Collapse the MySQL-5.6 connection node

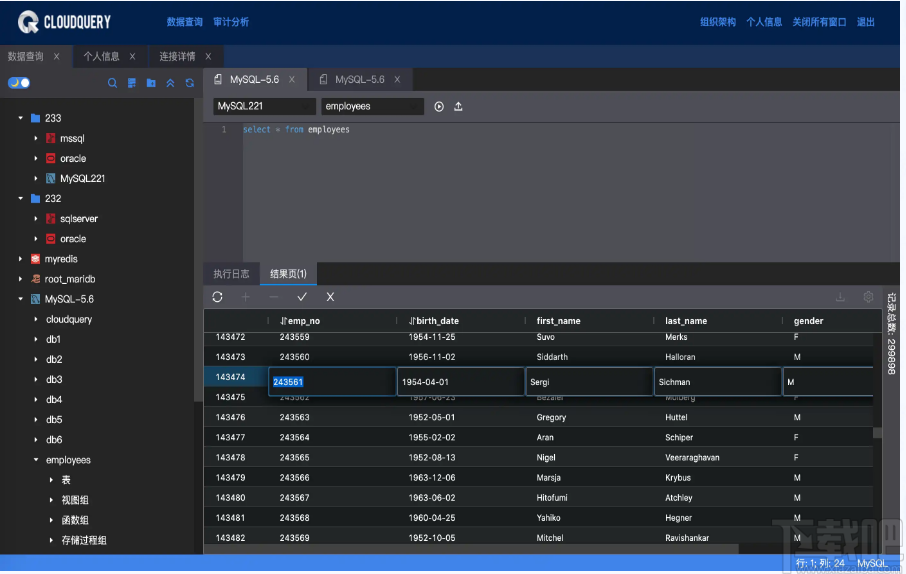coord(20,299)
